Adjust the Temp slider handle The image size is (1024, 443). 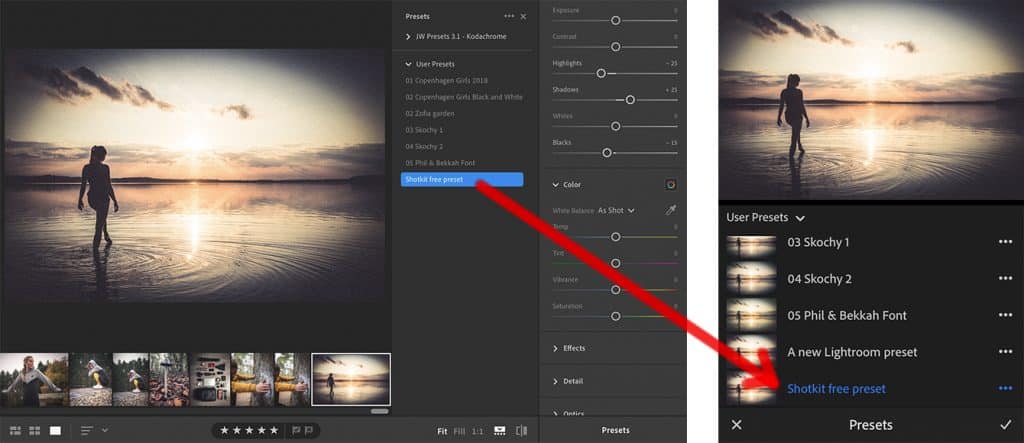615,237
